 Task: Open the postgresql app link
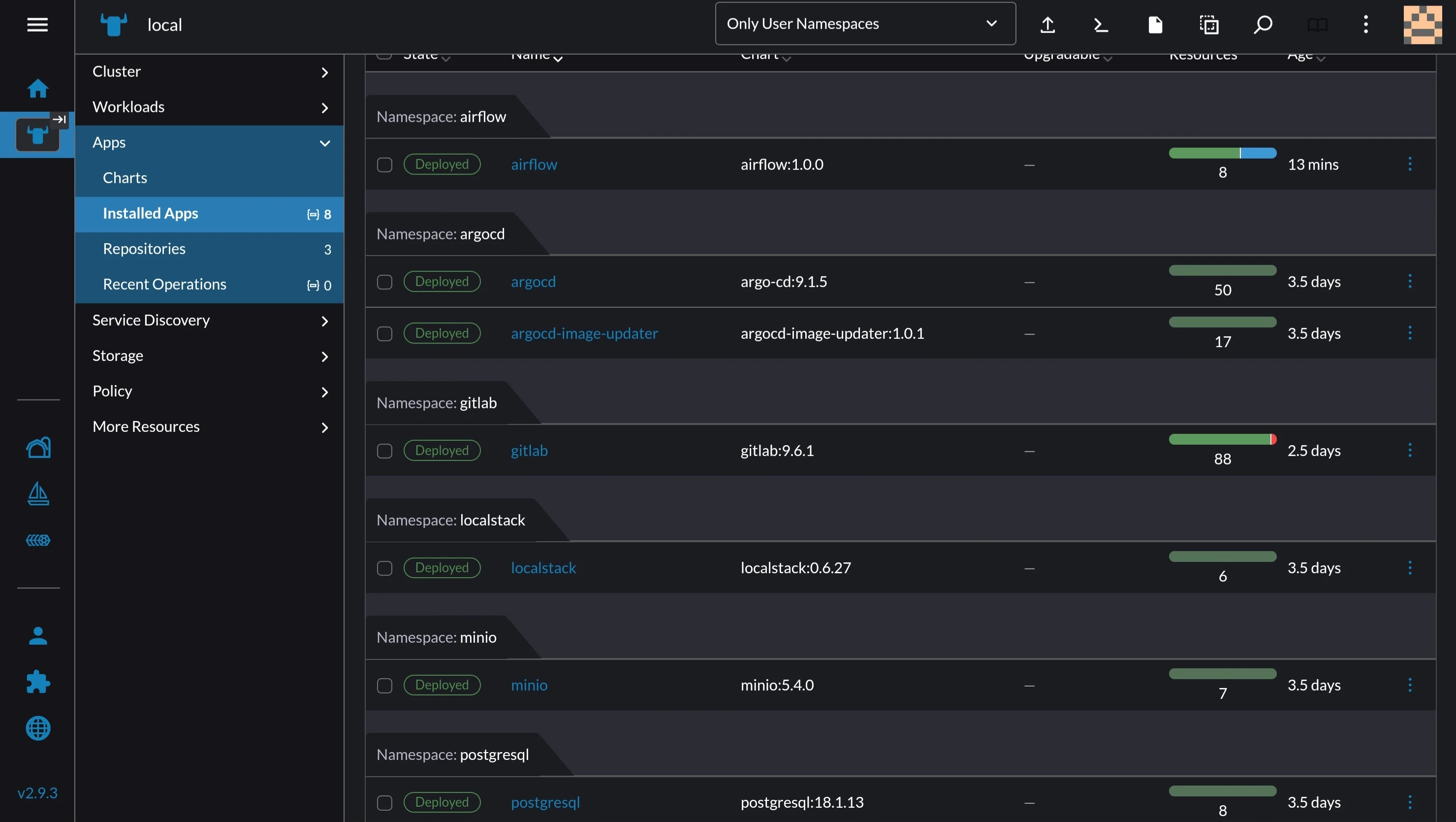tap(545, 802)
